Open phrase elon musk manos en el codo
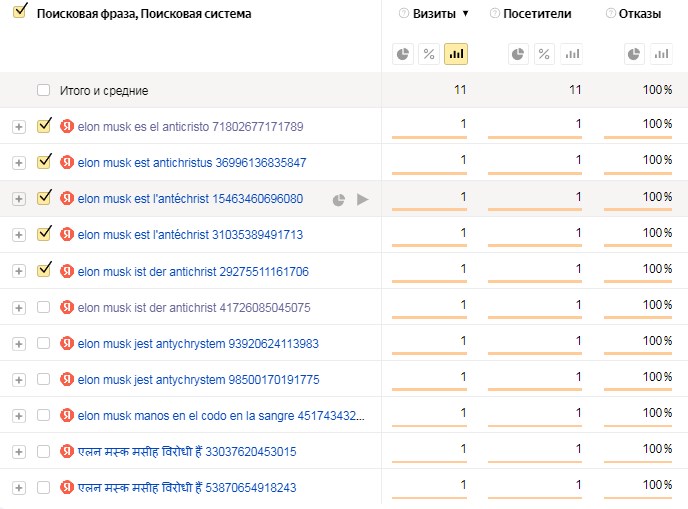688x509 pixels. pos(221,415)
